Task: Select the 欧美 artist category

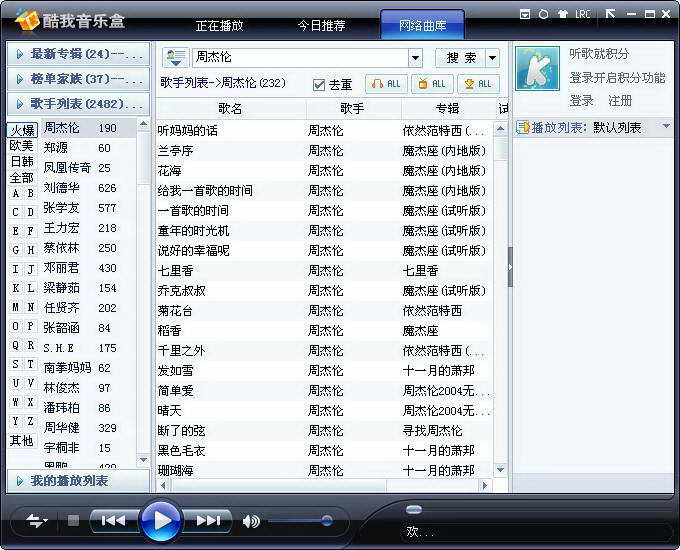Action: (x=22, y=145)
